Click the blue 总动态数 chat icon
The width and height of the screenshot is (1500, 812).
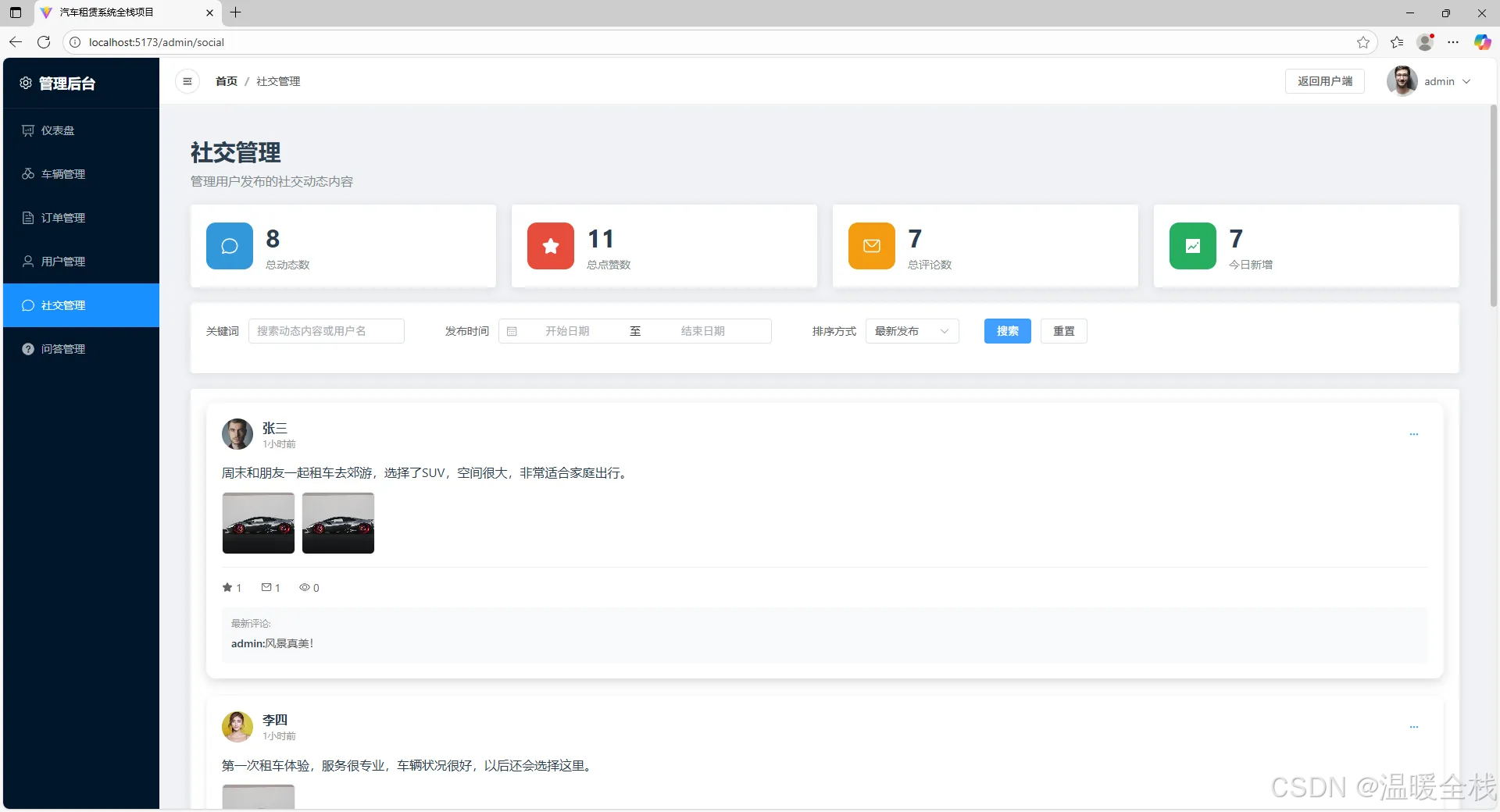click(x=230, y=246)
